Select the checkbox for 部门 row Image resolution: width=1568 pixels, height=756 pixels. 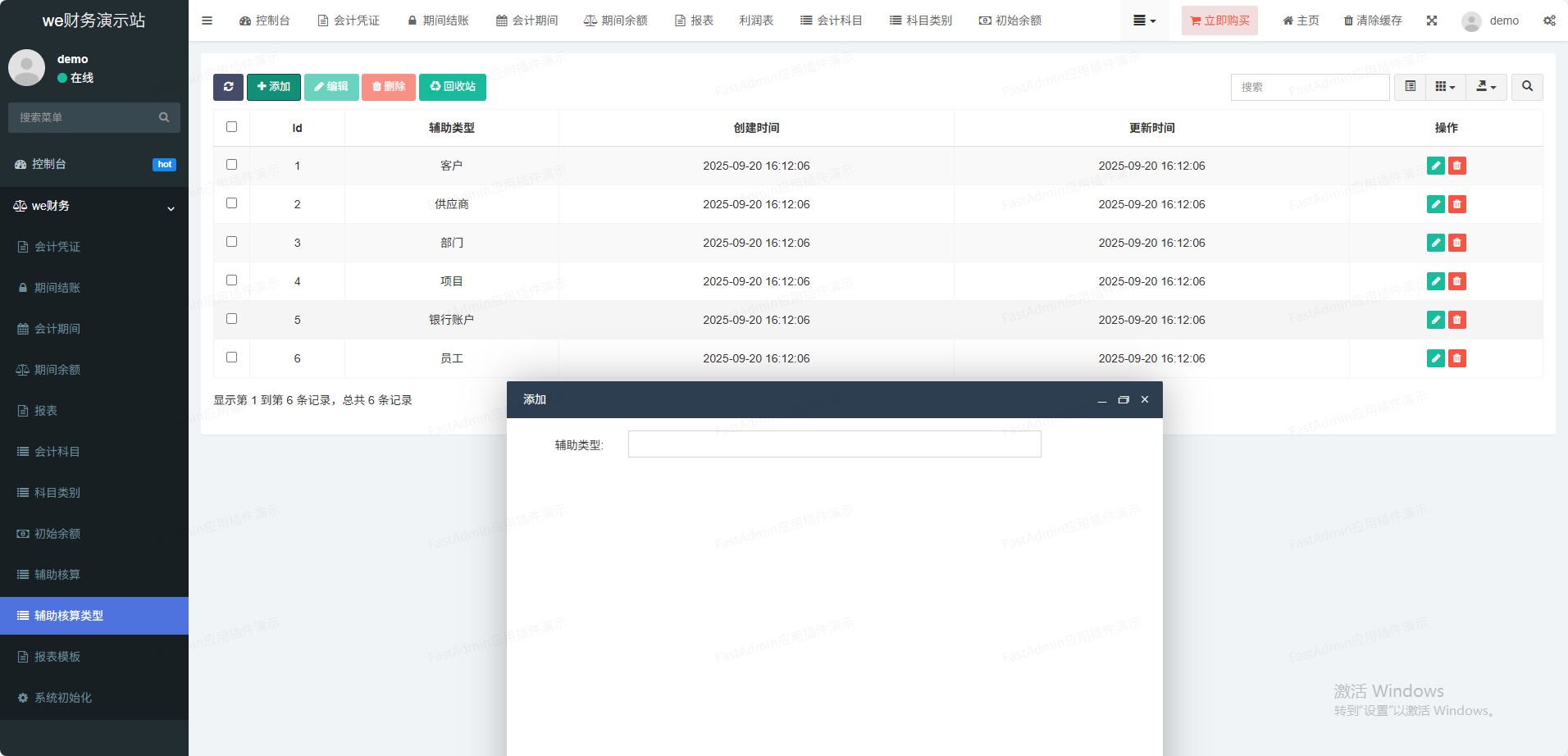(x=231, y=242)
